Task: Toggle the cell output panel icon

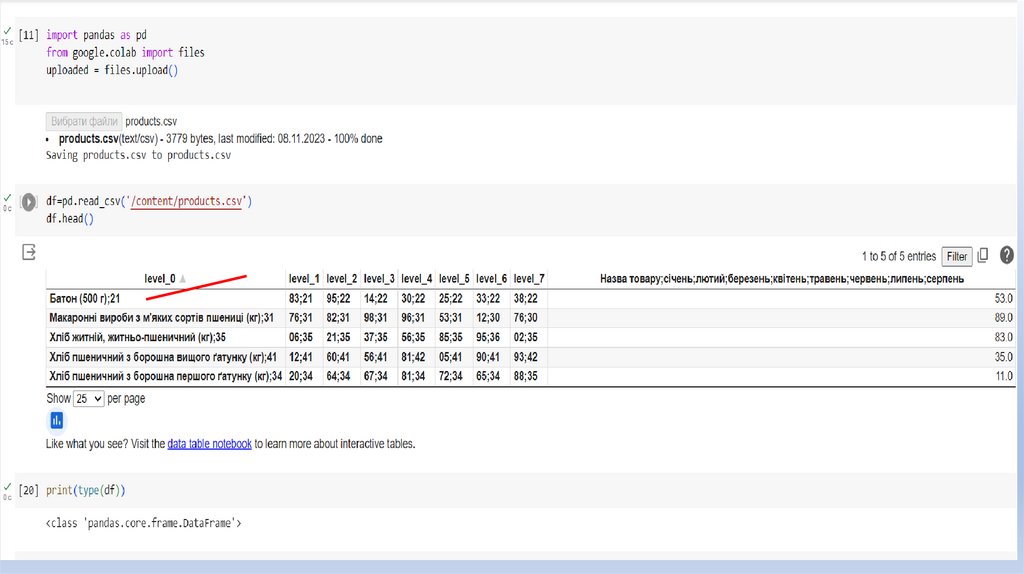Action: click(x=29, y=252)
